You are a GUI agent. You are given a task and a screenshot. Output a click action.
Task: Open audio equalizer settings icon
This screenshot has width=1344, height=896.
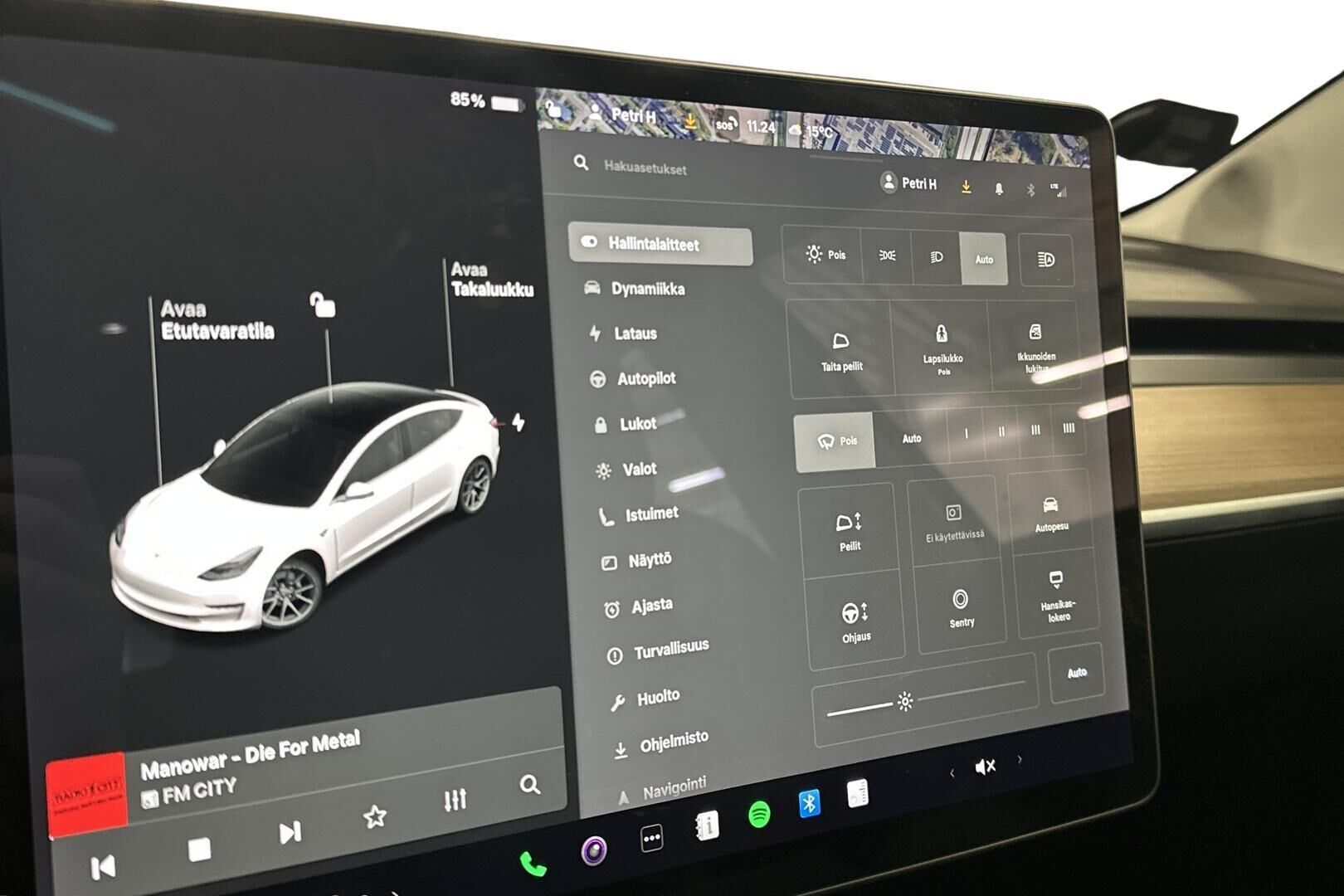(455, 800)
